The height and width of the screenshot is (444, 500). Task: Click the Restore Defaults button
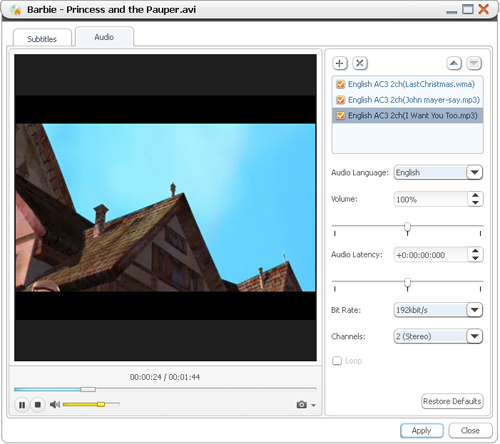452,401
